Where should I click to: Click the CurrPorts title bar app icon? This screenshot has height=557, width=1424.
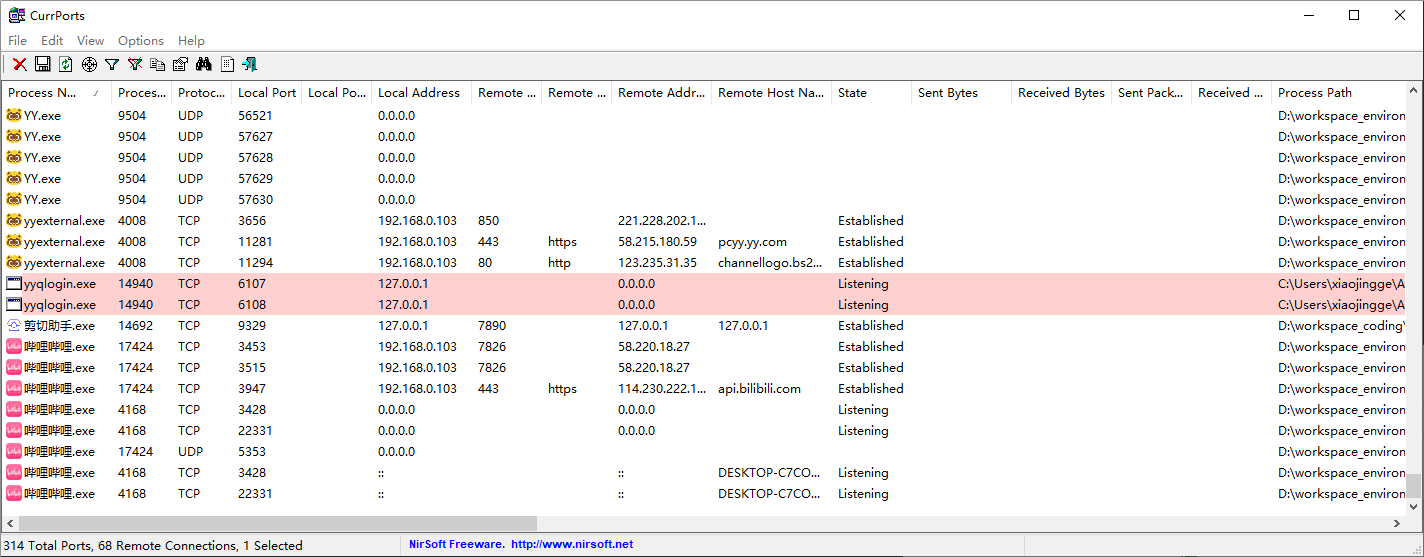(17, 15)
